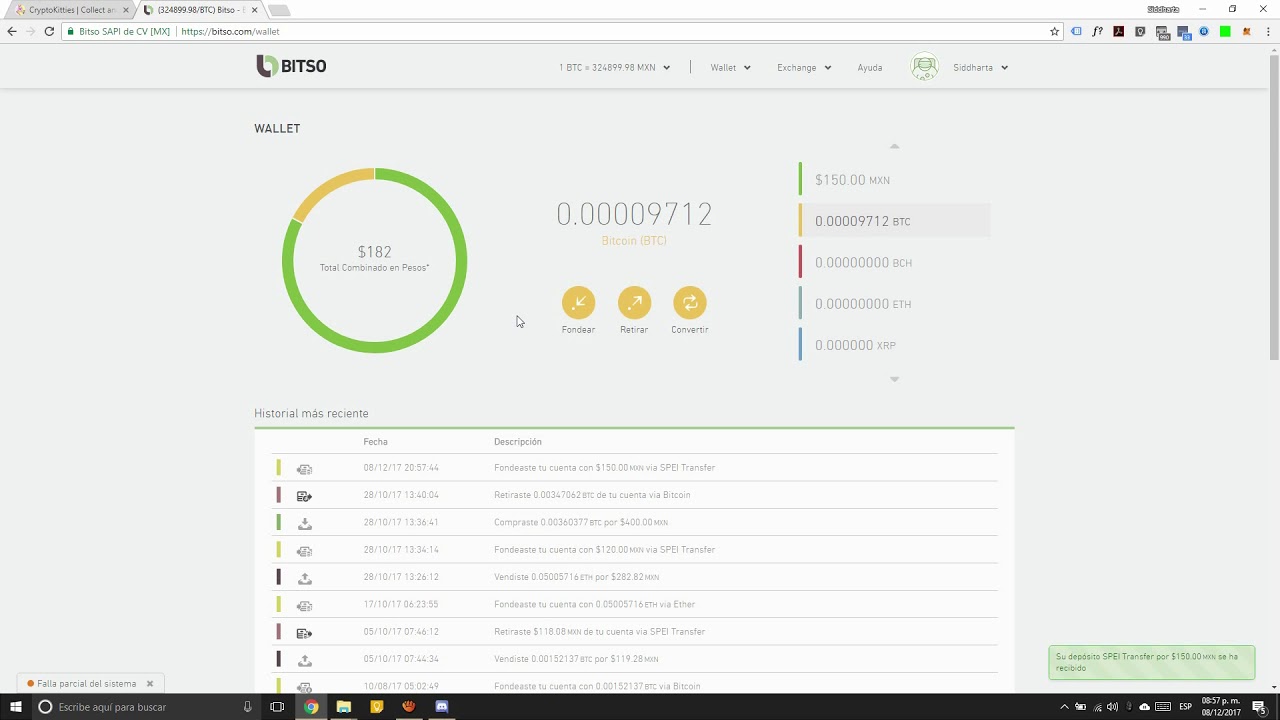Click purchase icon in 28/10/17 13:36:41 row
The image size is (1280, 720).
(x=305, y=523)
